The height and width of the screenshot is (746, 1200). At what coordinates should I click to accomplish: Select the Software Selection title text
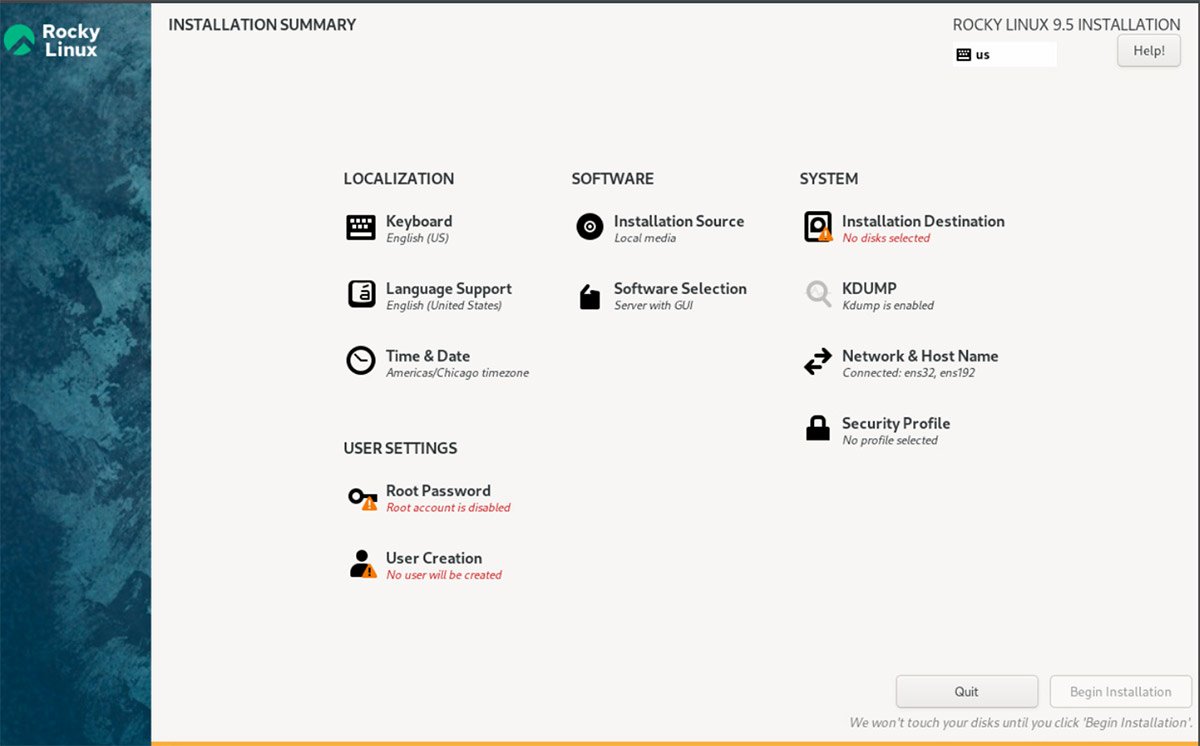point(680,289)
